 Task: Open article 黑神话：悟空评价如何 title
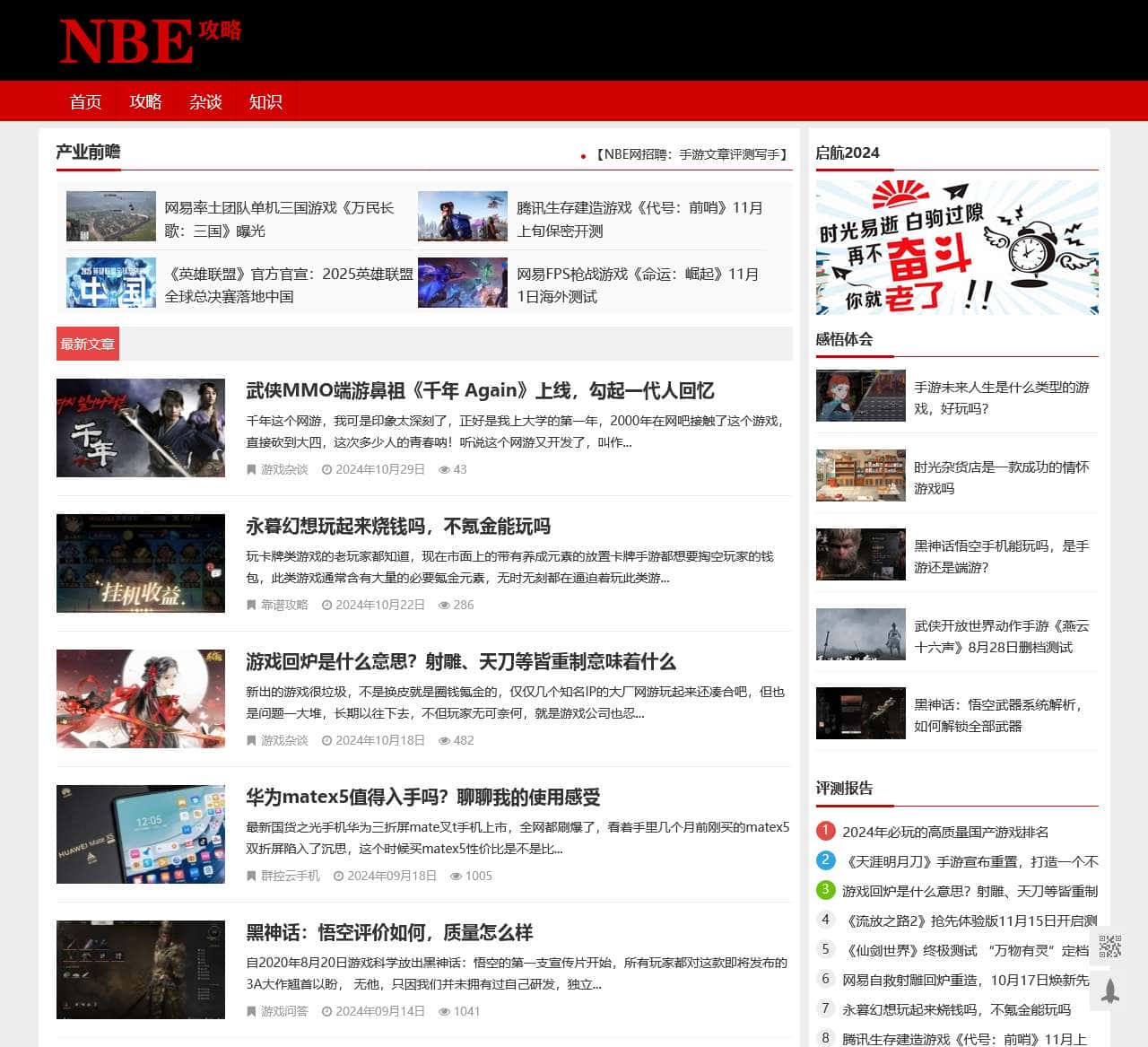(389, 932)
